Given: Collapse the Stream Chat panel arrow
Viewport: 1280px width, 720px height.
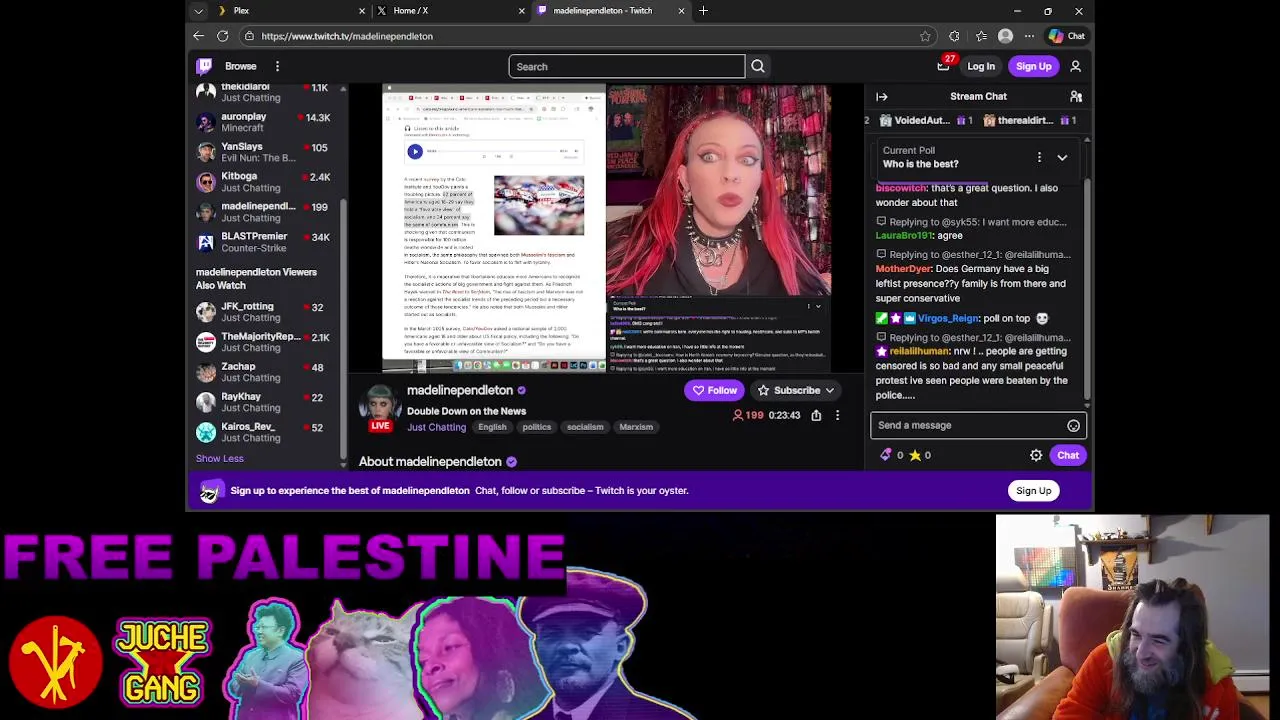Looking at the screenshot, I should pos(882,97).
